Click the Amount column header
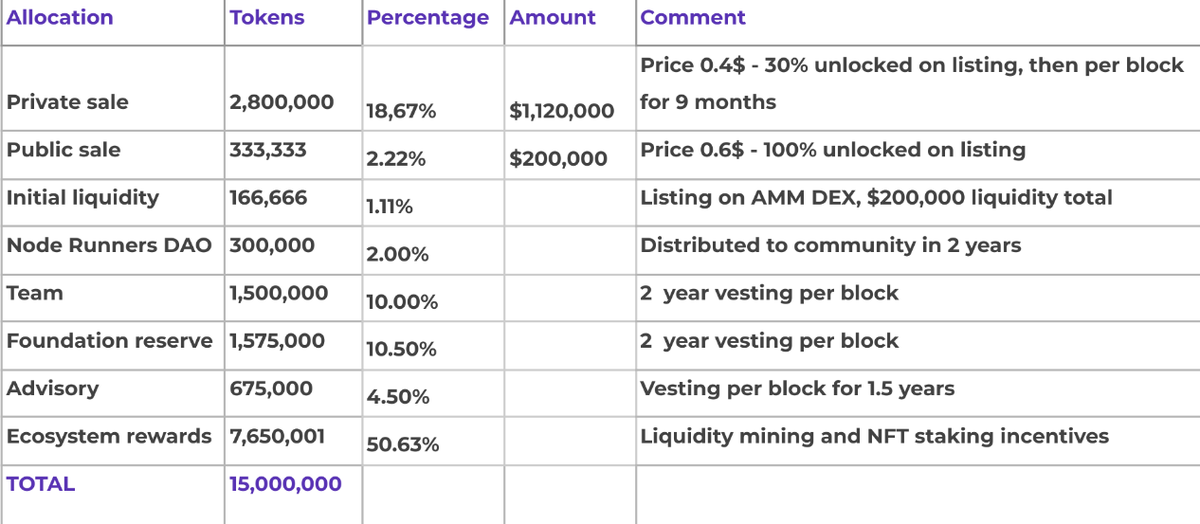The width and height of the screenshot is (1200, 524). coord(552,18)
